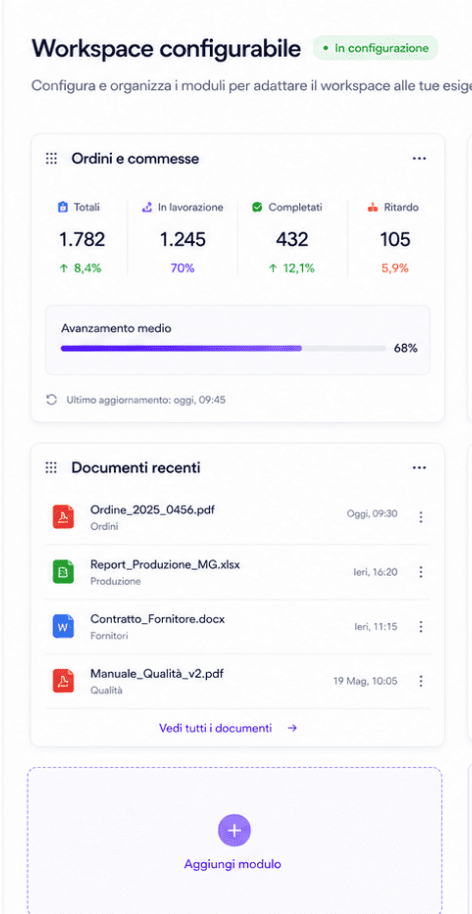
Task: Open the options menu for Ordine_2025_0456.pdf
Action: click(x=421, y=517)
